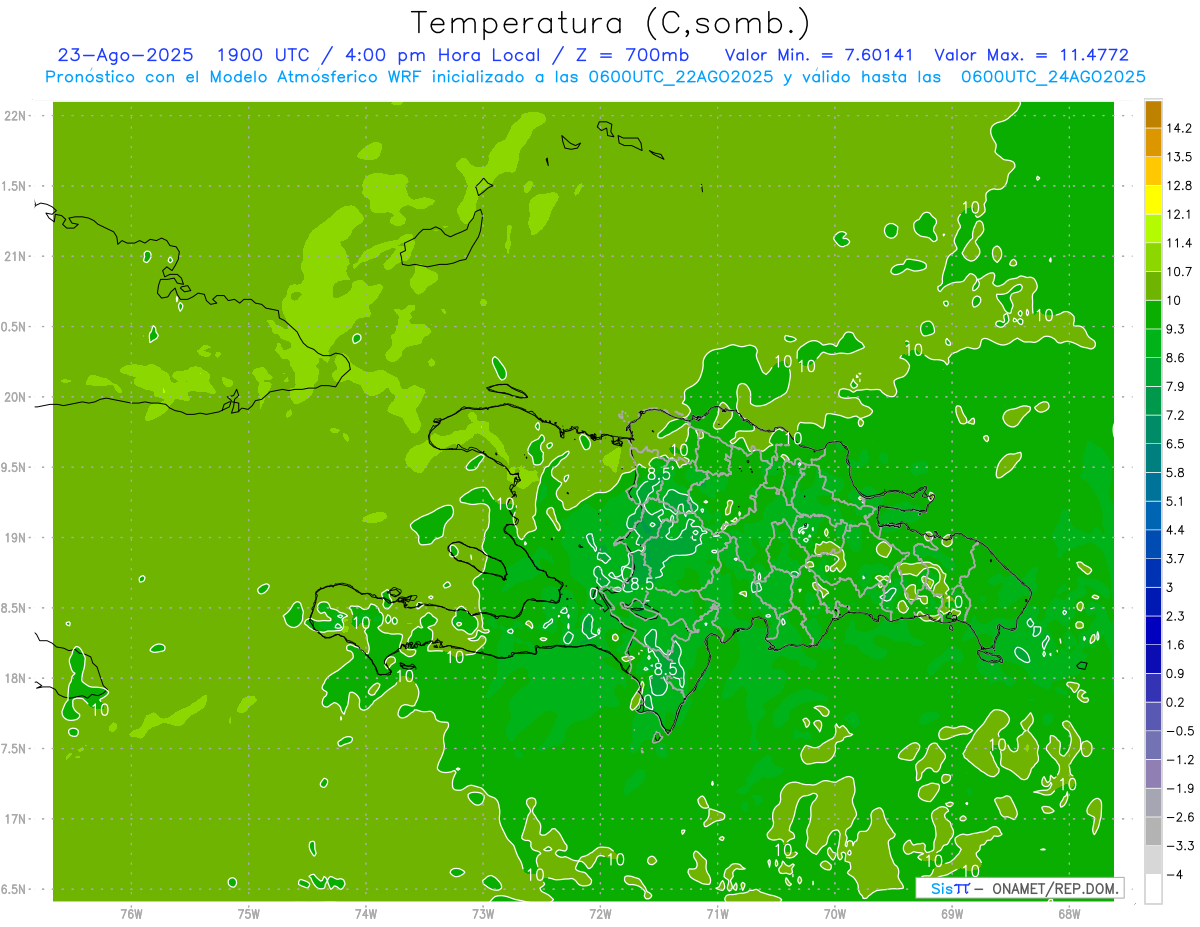This screenshot has height=927, width=1200.
Task: Select "Valor Max. = 11.4772" text
Action: [x=1031, y=55]
